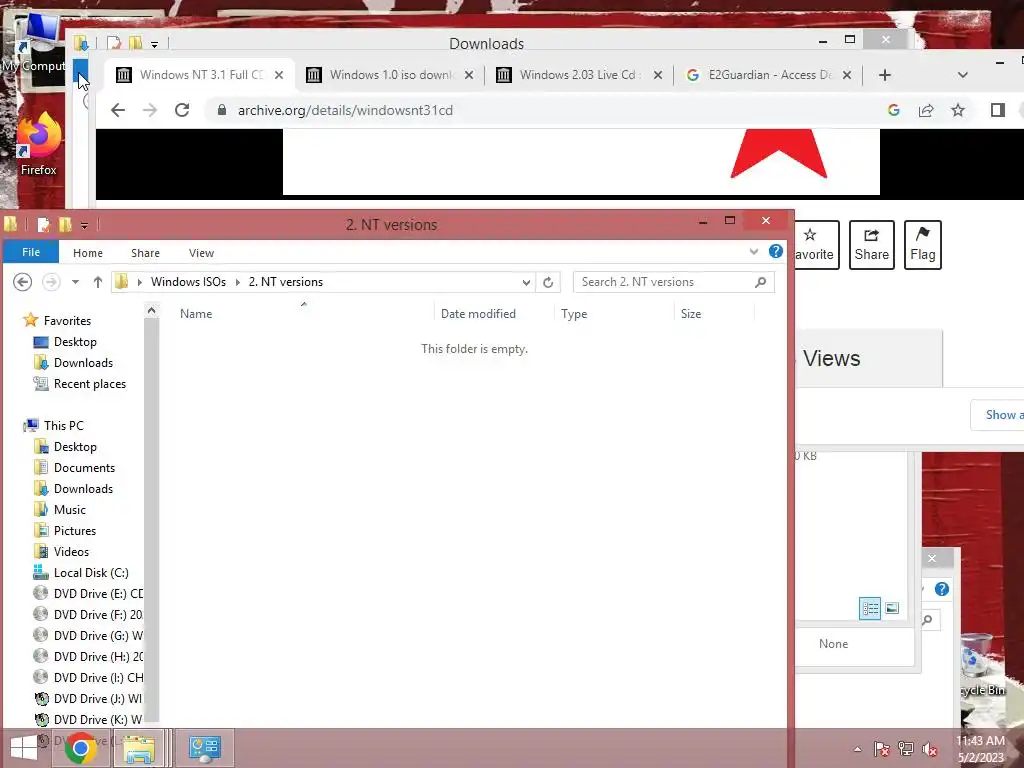Open the Home ribbon tab
Viewport: 1024px width, 768px height.
[x=88, y=253]
